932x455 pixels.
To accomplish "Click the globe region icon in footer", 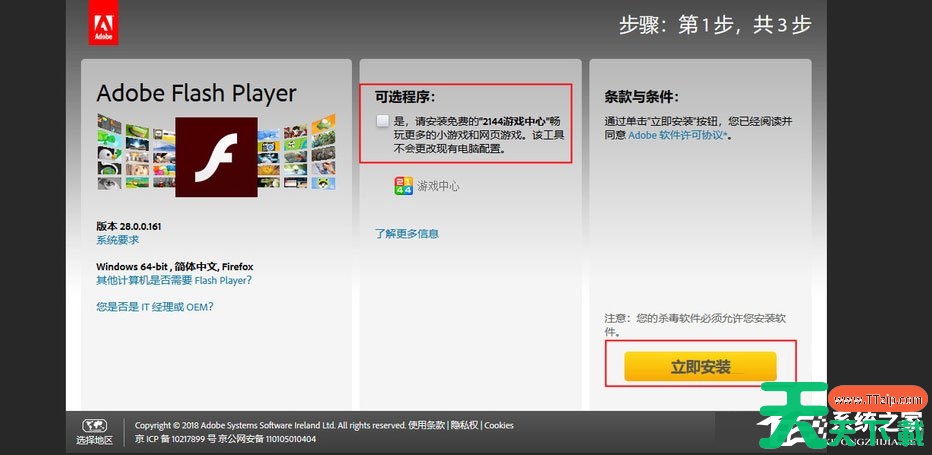I will click(x=95, y=426).
